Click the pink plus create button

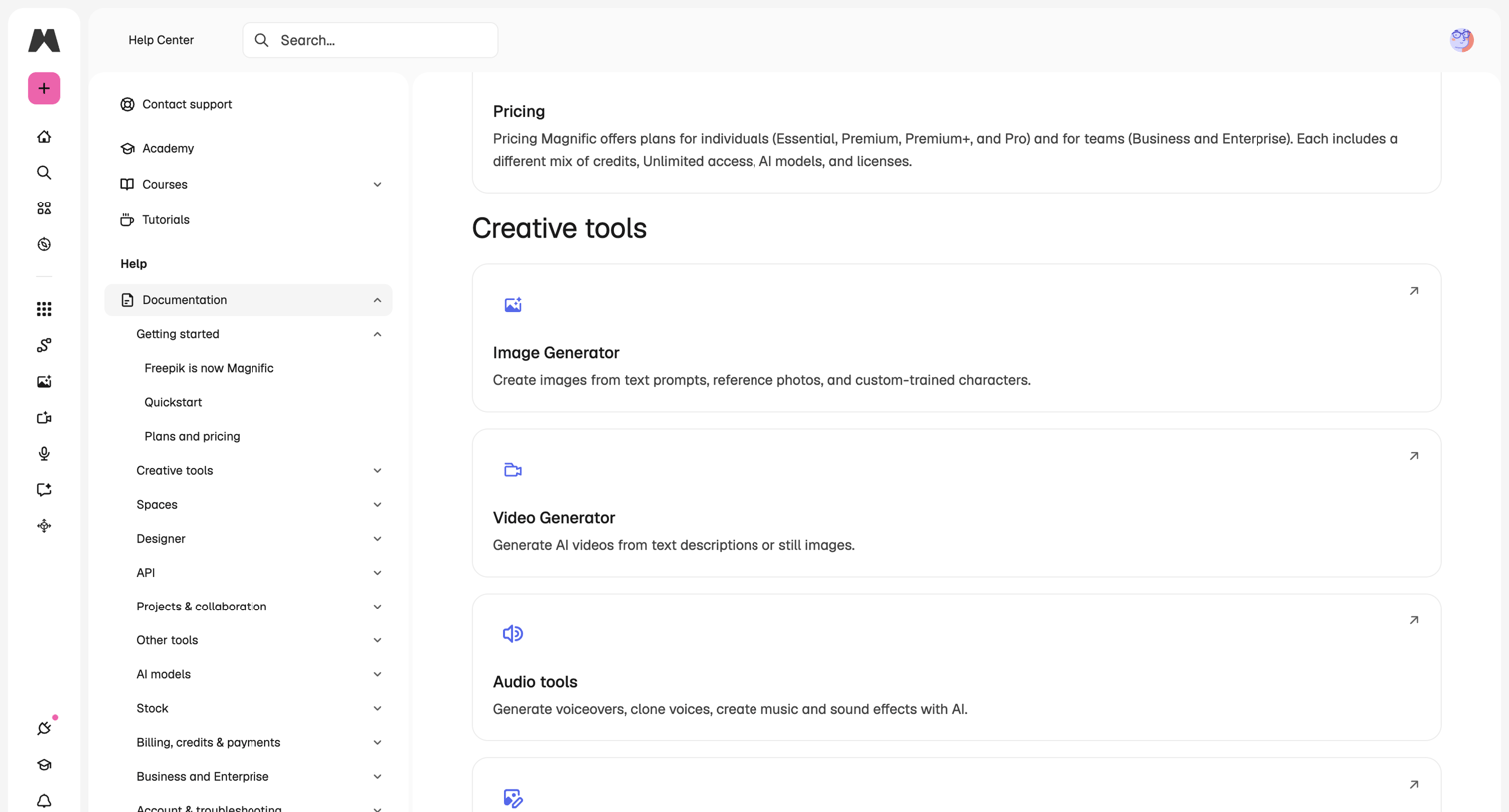[x=44, y=88]
